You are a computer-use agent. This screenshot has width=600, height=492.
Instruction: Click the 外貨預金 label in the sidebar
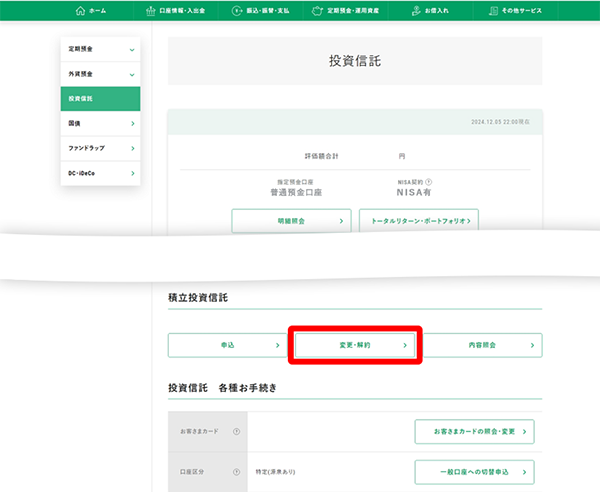(80, 74)
